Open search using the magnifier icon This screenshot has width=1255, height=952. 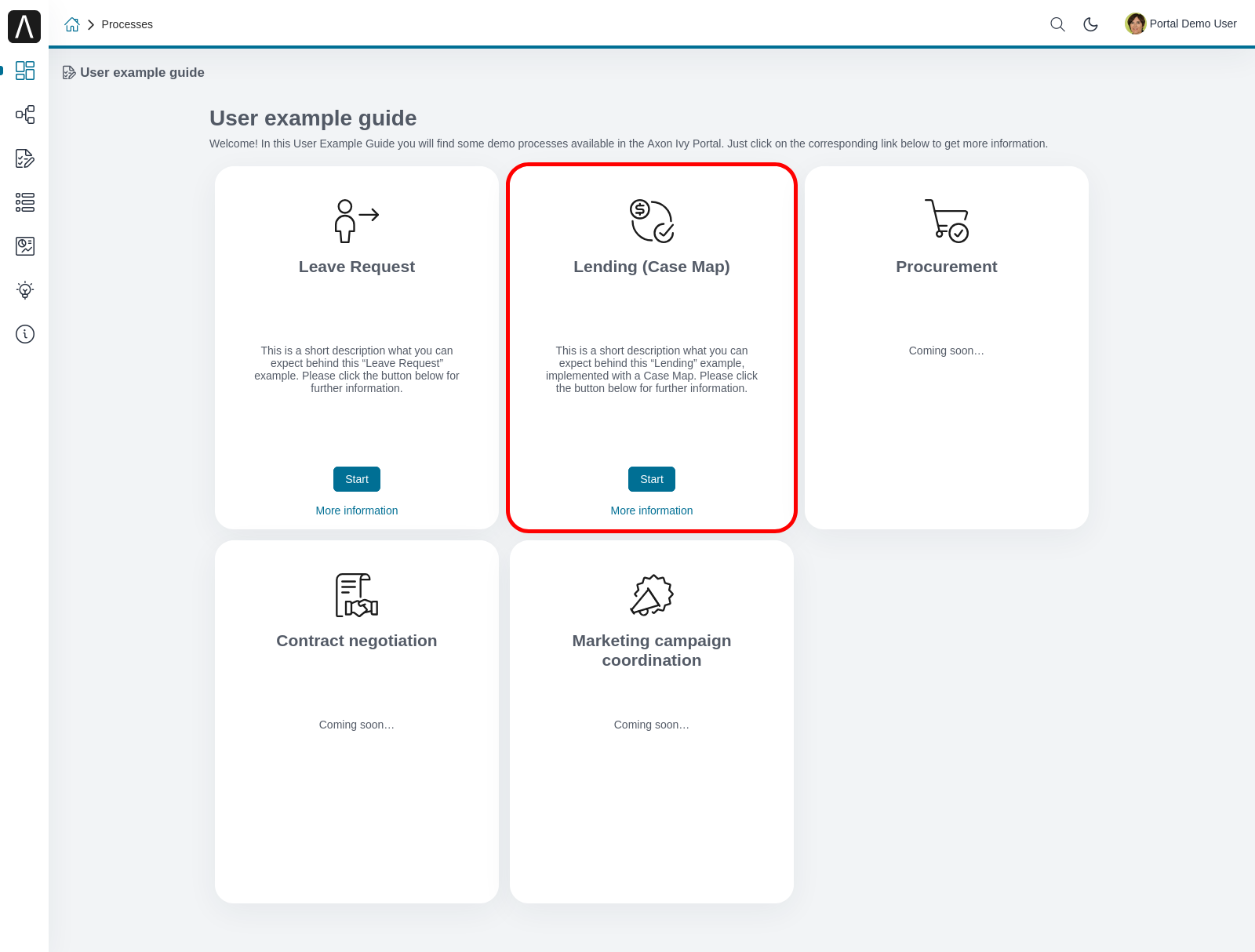(1057, 24)
